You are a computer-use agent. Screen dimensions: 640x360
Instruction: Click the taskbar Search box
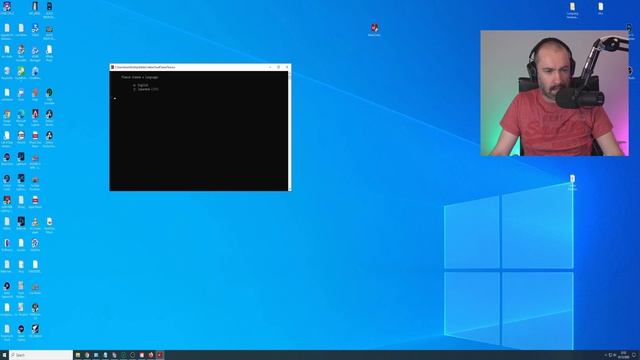click(41, 355)
